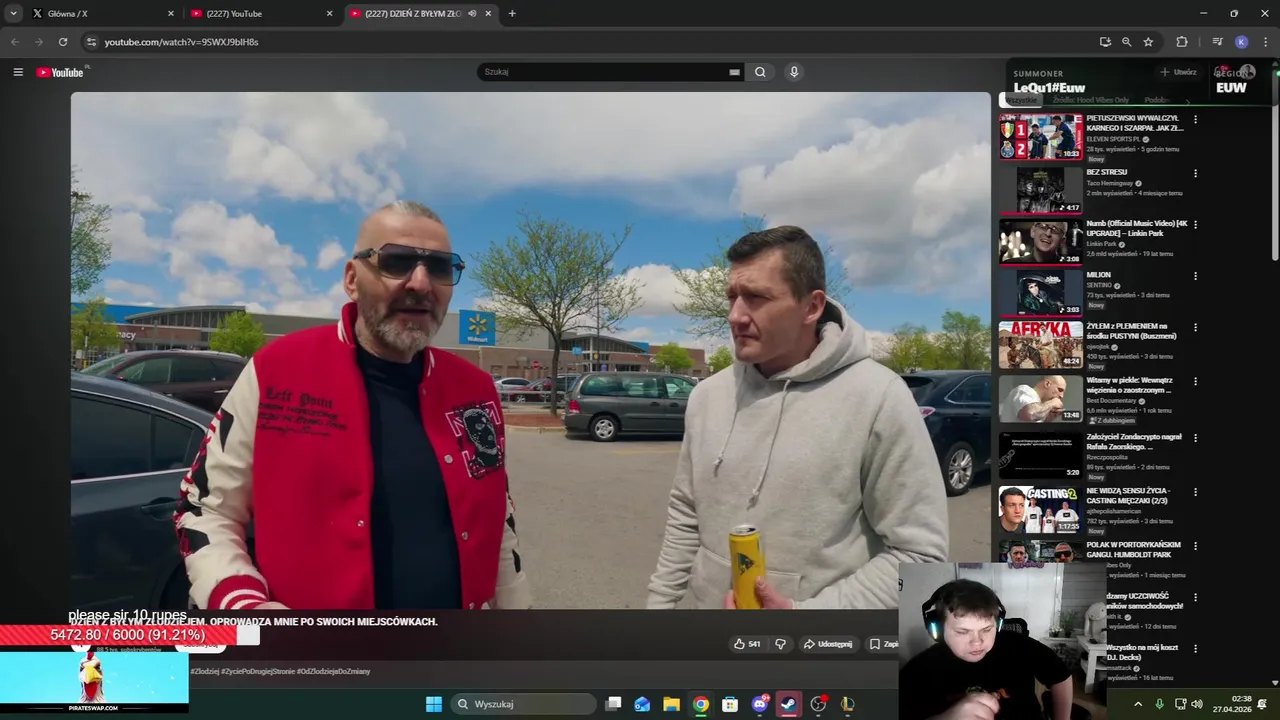Open system tray volume speaker icon
The image size is (1280, 720).
tap(1198, 704)
